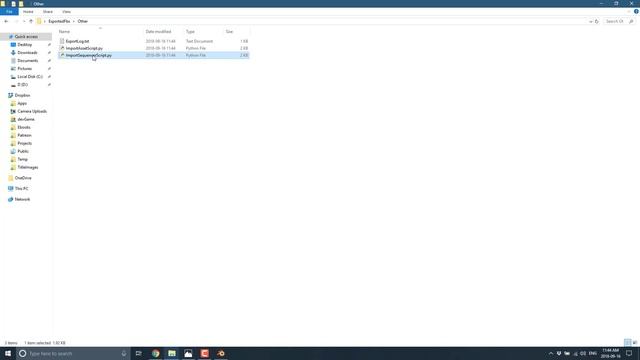Select This PC in navigation pane
Screen dimensions: 640x360
[21, 189]
